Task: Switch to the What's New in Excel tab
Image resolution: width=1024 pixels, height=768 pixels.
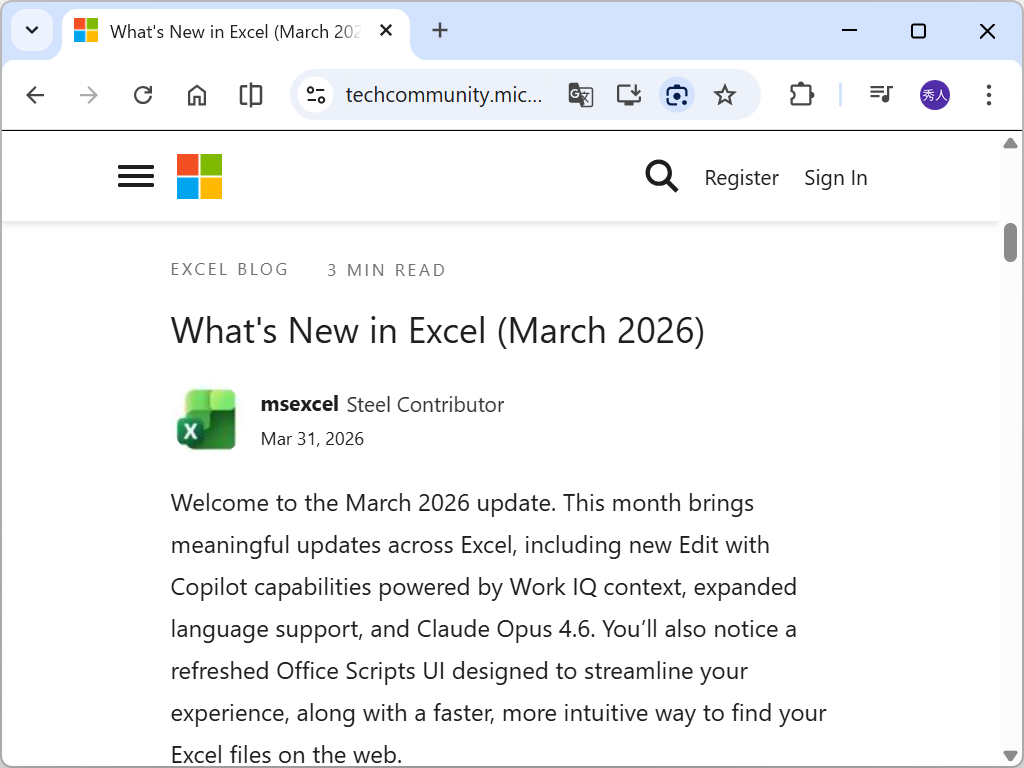Action: coord(230,30)
